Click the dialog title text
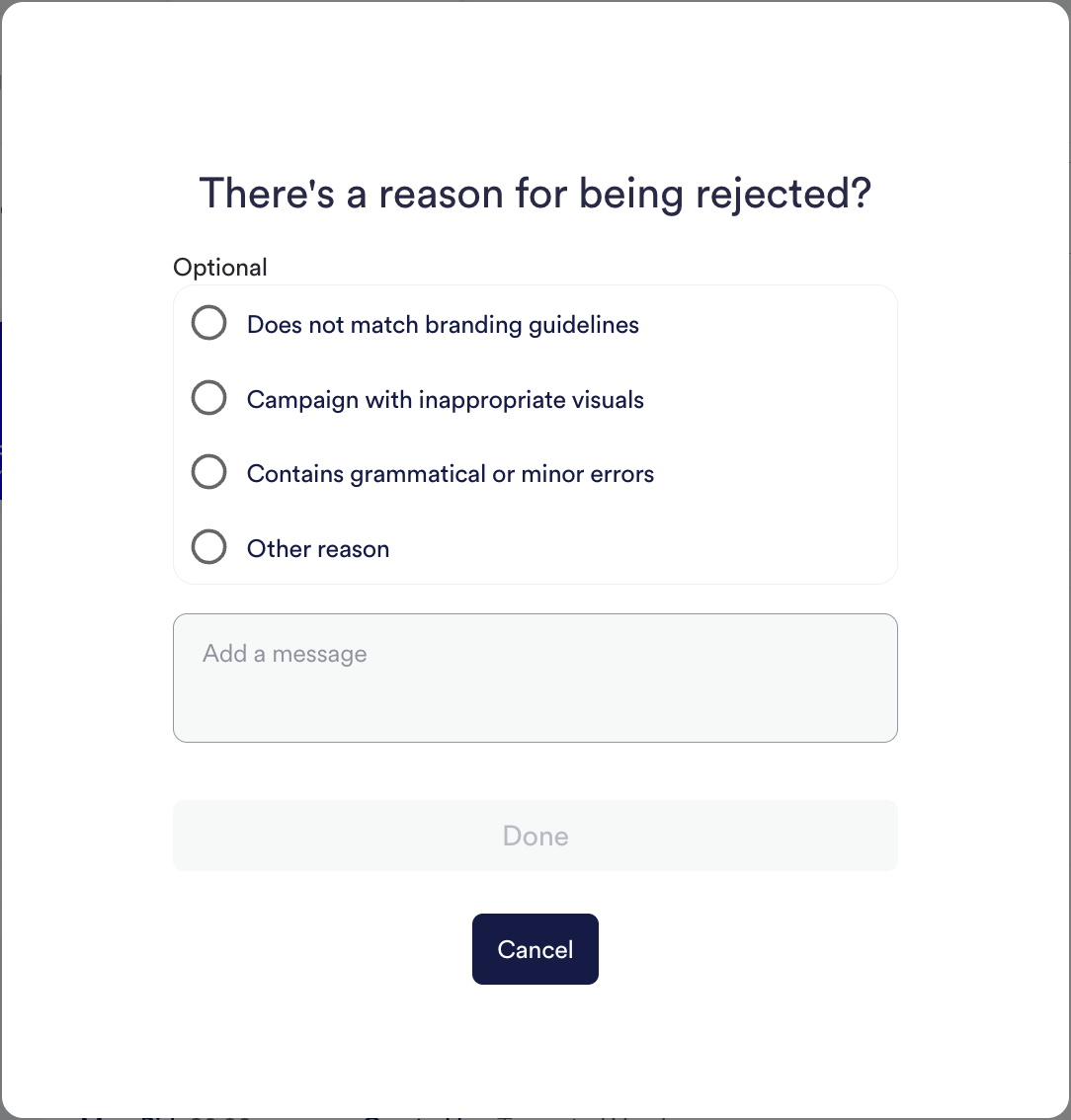 click(535, 194)
